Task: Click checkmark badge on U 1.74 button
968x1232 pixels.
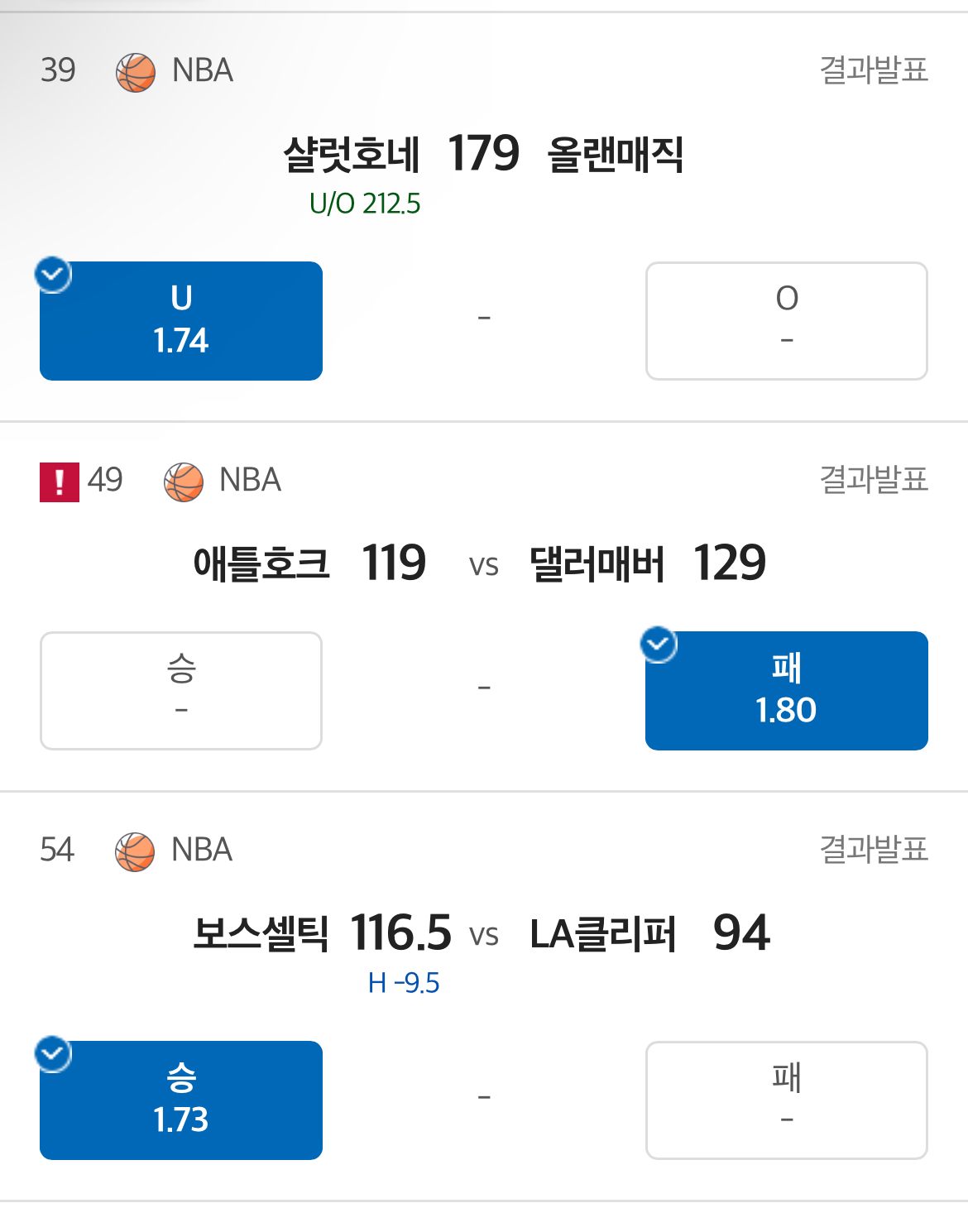Action: (x=54, y=275)
